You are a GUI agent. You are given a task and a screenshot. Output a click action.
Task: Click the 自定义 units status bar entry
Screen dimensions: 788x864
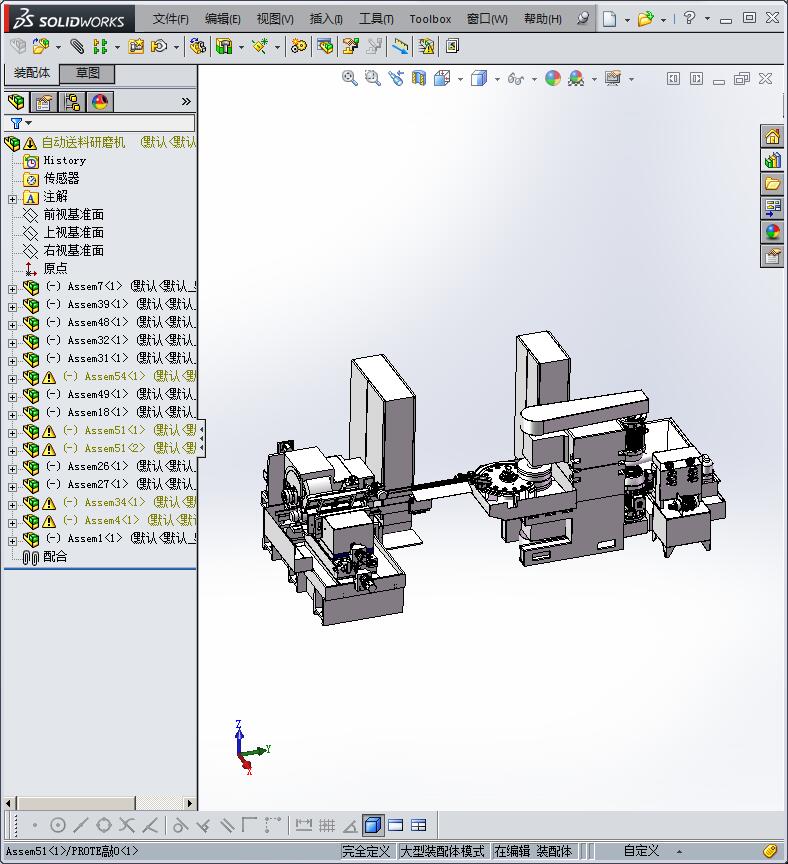[641, 851]
